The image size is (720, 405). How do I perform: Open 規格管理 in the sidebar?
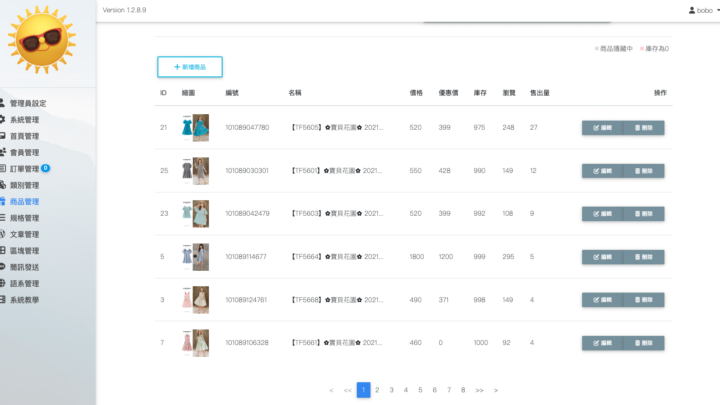pyautogui.click(x=24, y=218)
